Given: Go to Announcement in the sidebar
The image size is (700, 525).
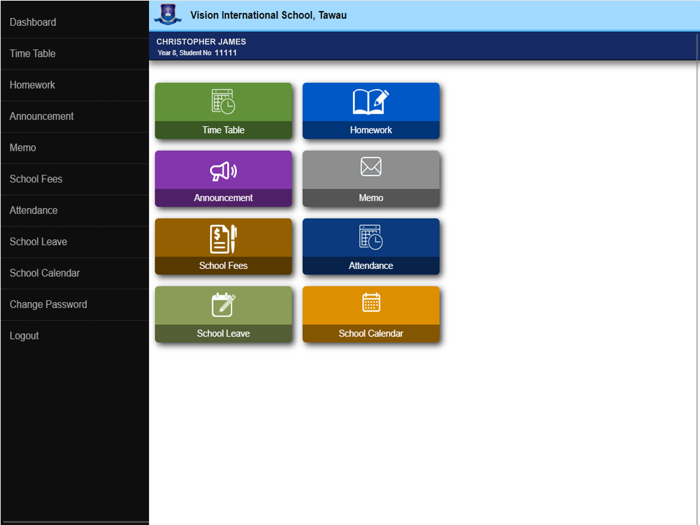Looking at the screenshot, I should (x=75, y=116).
